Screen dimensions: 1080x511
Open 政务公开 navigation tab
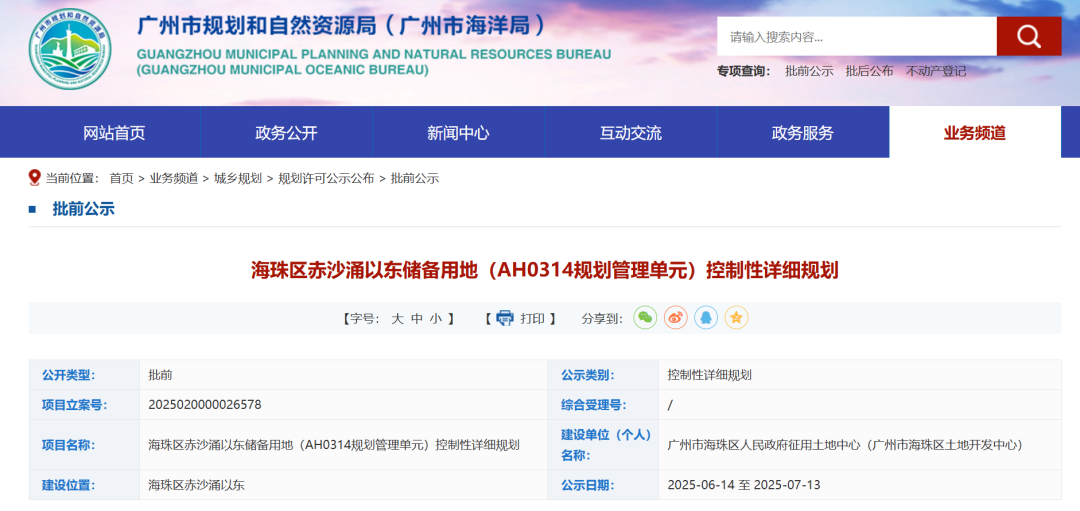point(287,132)
